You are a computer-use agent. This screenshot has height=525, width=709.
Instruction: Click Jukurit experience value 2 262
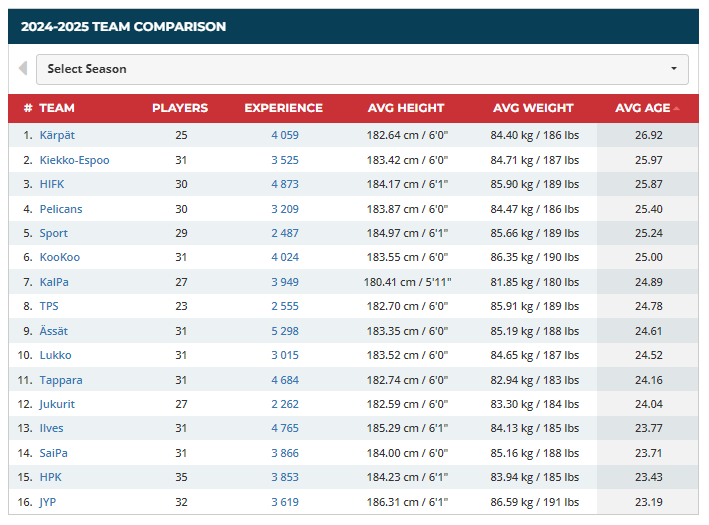pos(285,404)
